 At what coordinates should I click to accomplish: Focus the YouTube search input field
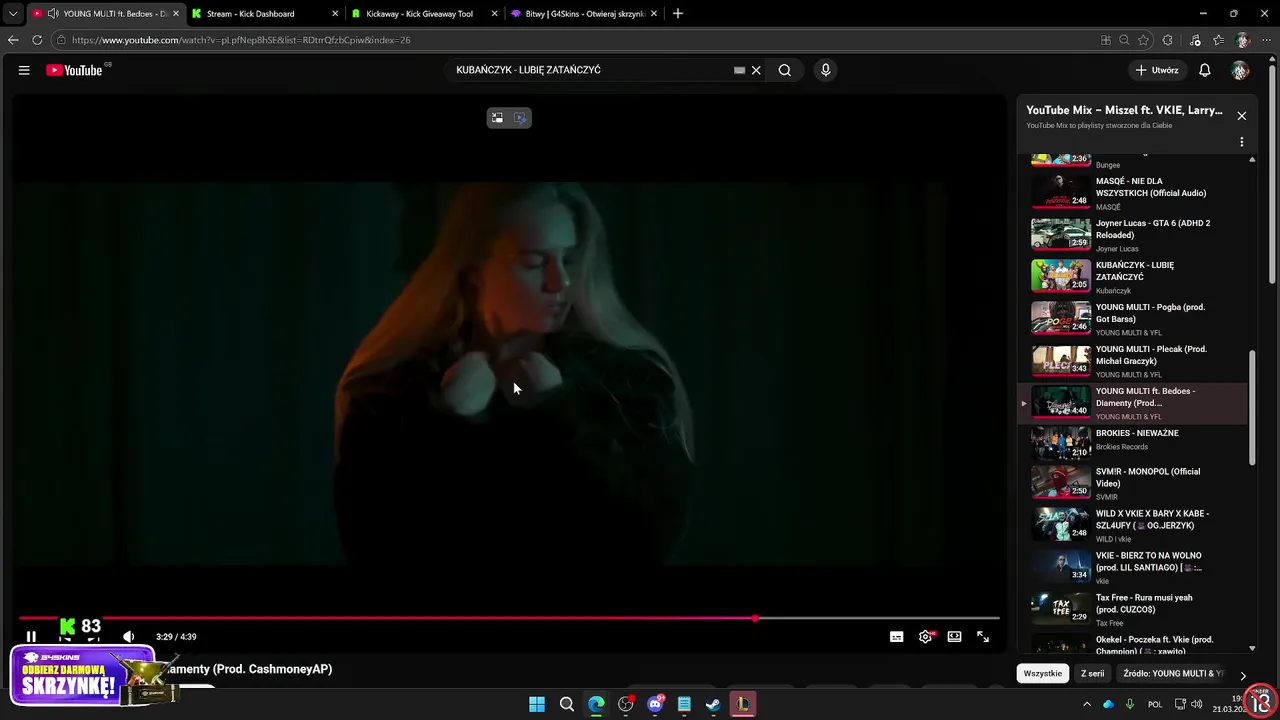point(590,70)
